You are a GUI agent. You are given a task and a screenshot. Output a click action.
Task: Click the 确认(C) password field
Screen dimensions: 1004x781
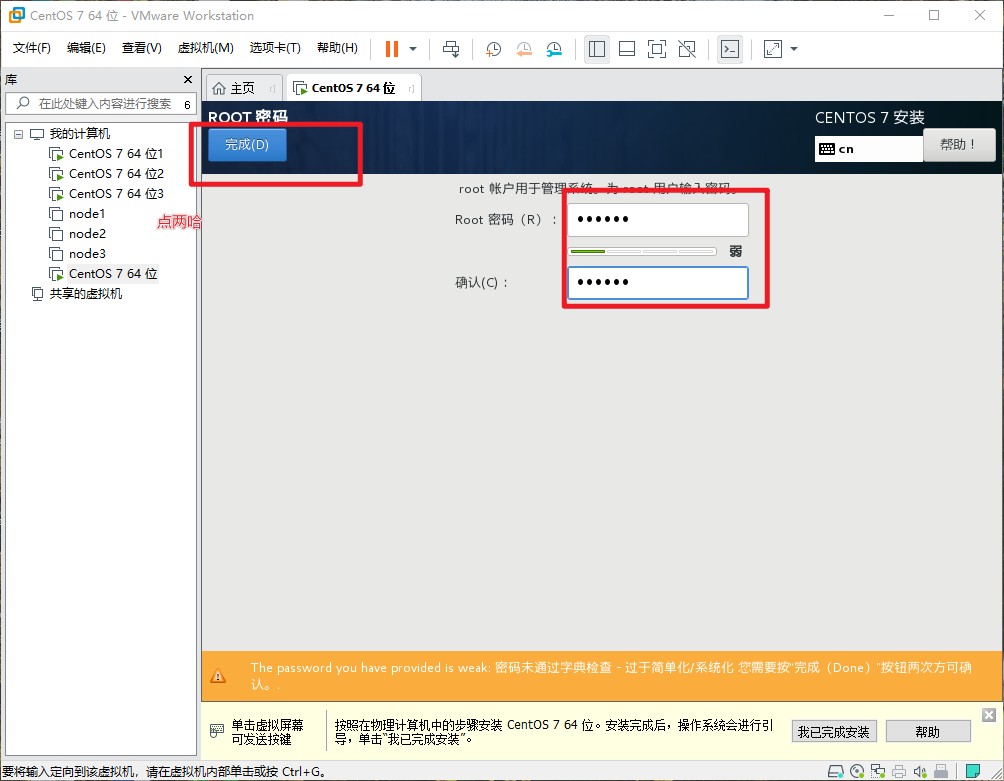(x=658, y=283)
